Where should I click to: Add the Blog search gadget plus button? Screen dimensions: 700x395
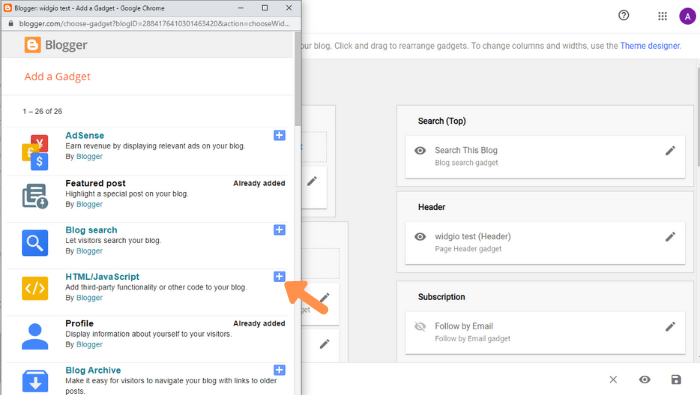(x=279, y=230)
